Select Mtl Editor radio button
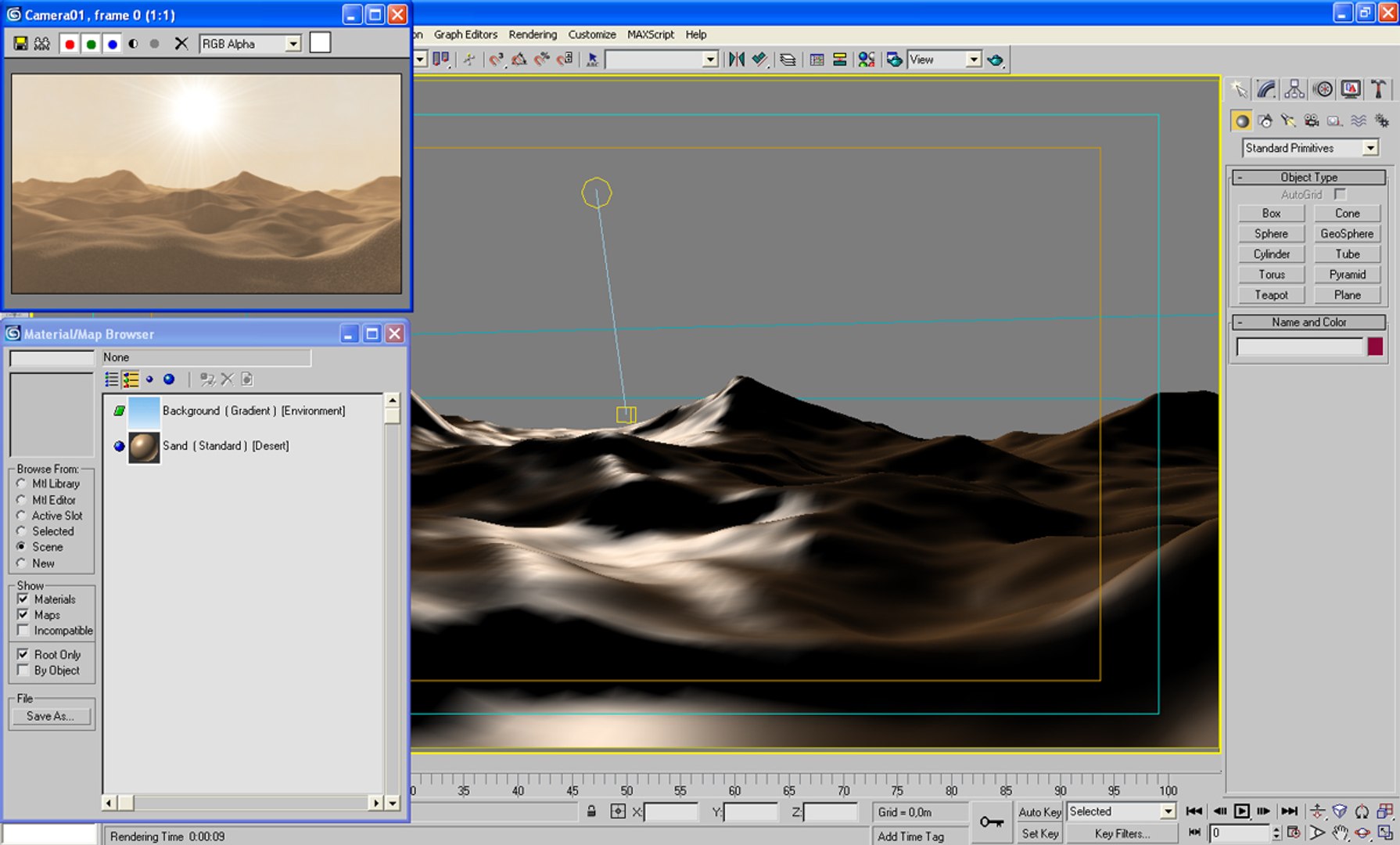This screenshot has width=1400, height=845. 21,500
